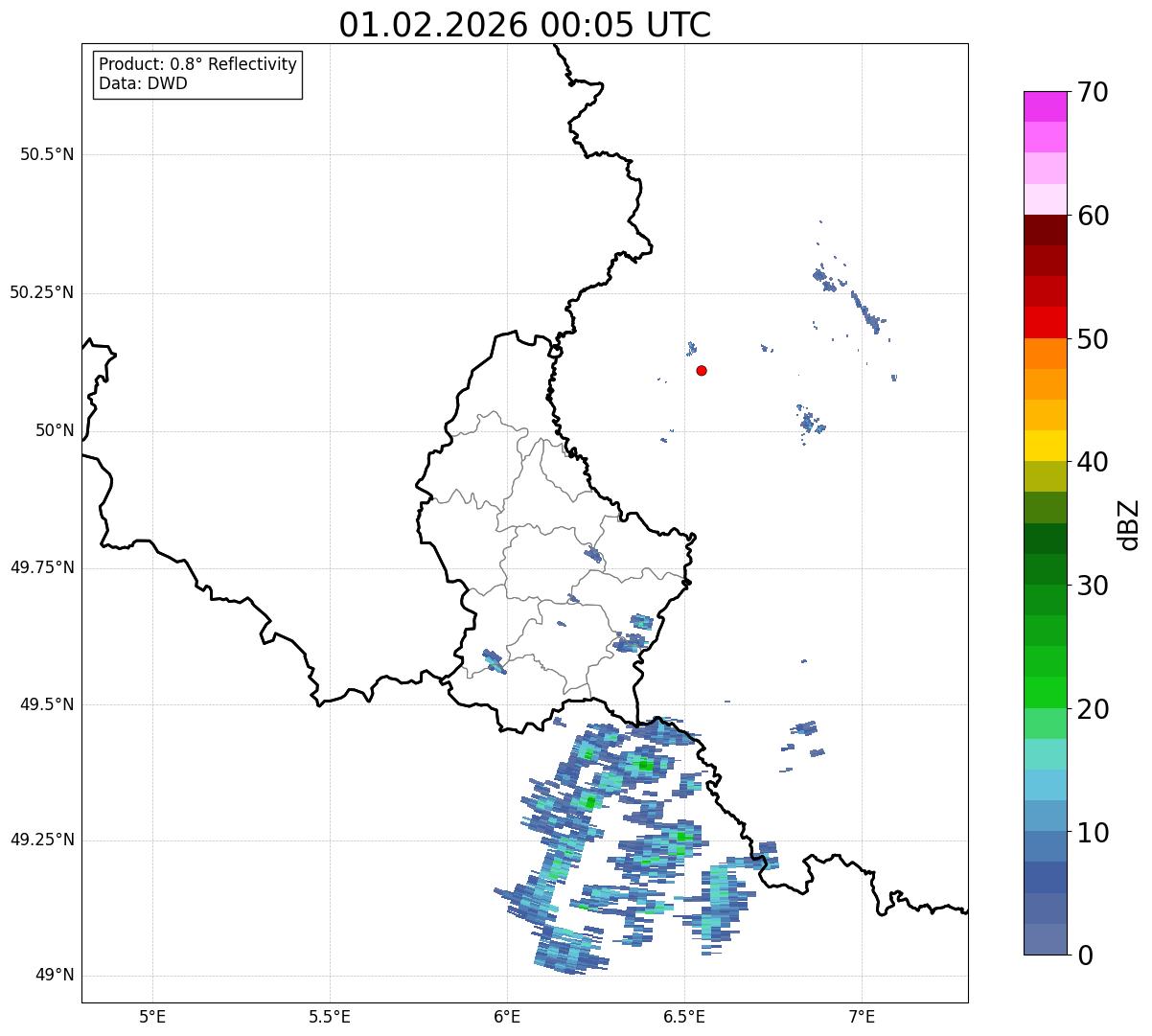Click the 49°N latitude label
This screenshot has height=1036, width=1152.
point(55,976)
